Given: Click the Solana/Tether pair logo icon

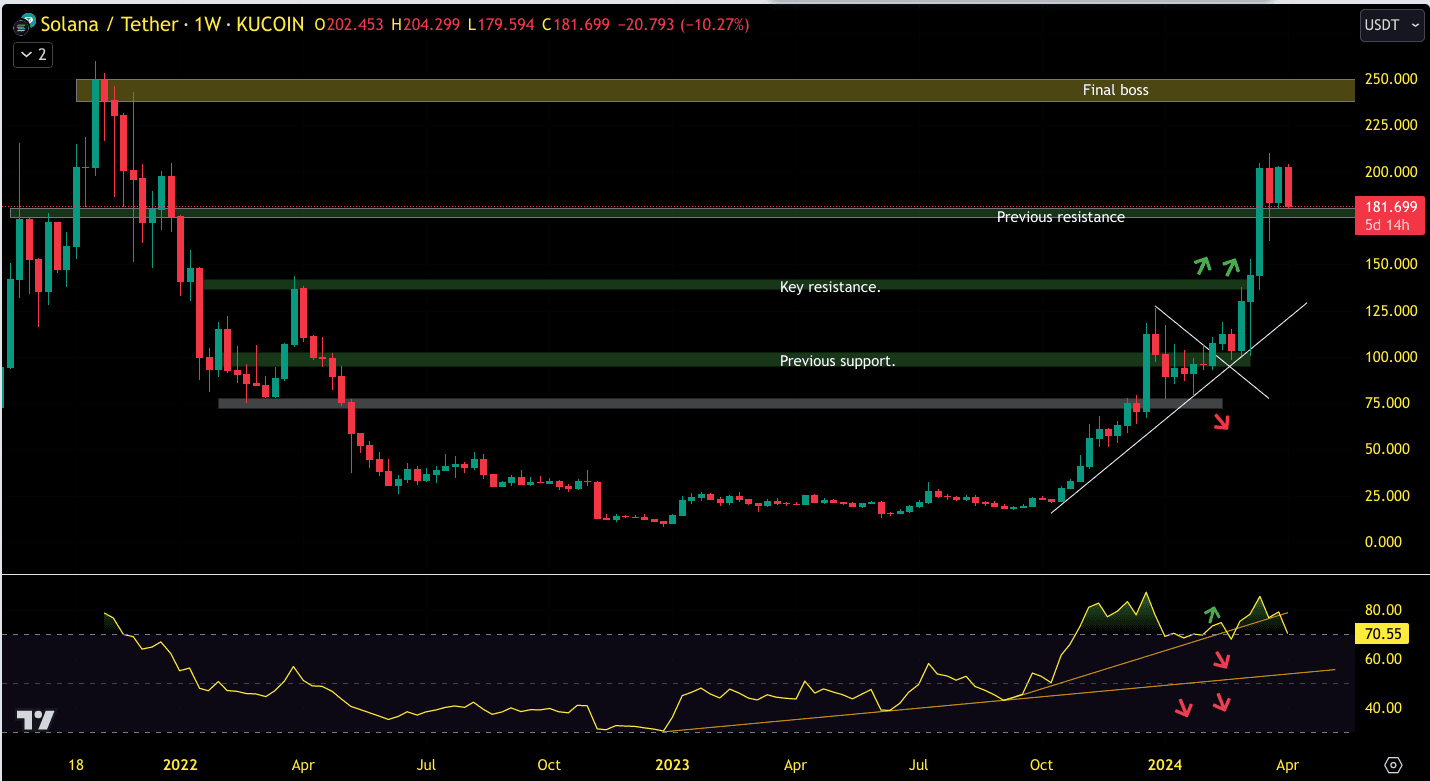Looking at the screenshot, I should click(x=25, y=25).
